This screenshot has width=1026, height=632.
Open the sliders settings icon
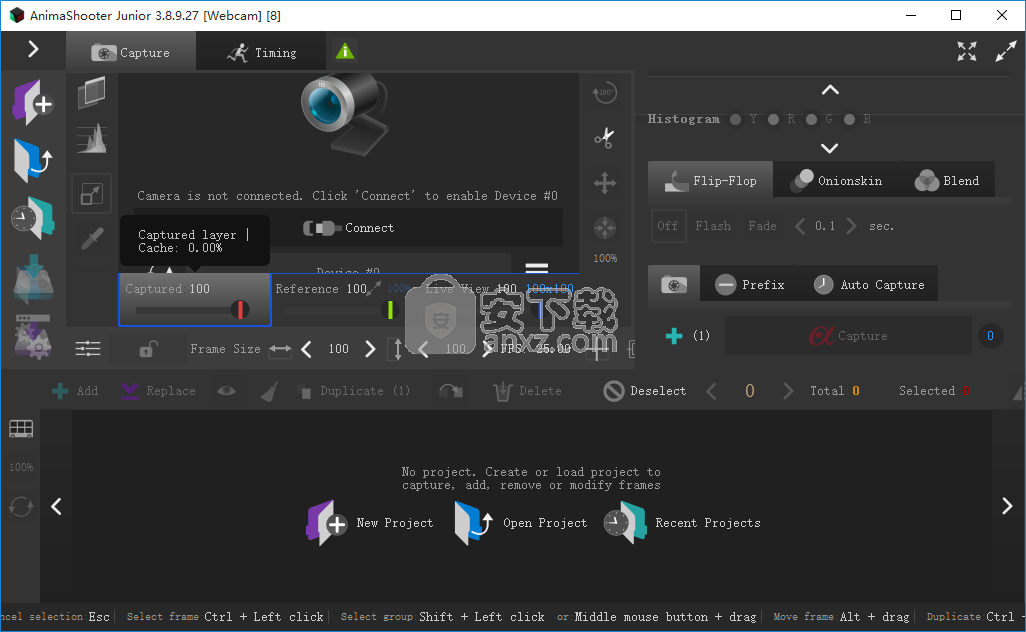88,349
